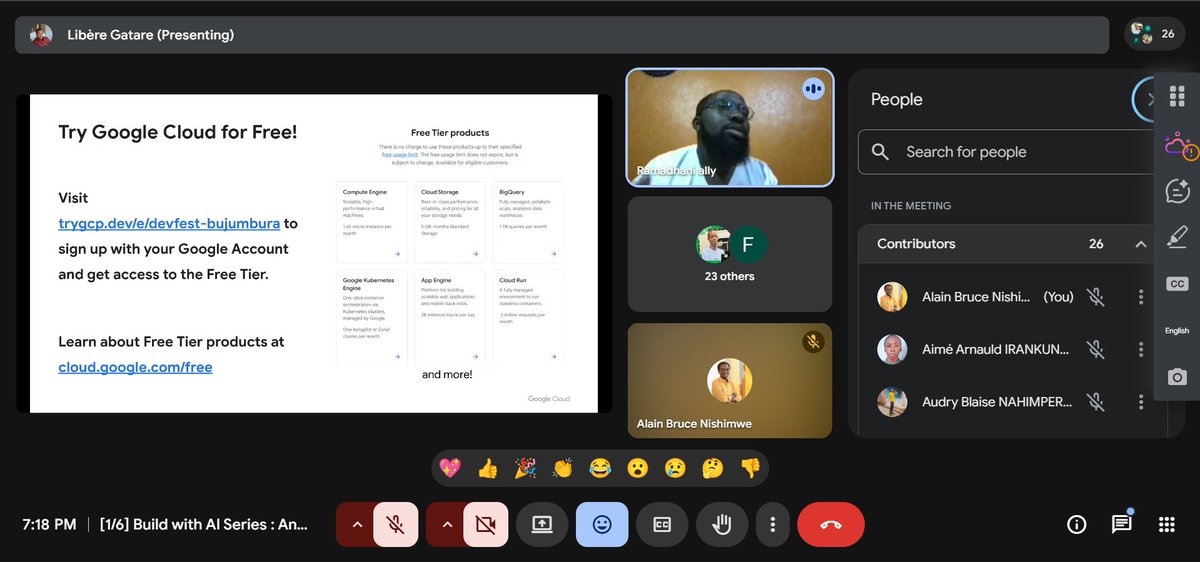Send the thinking face reaction

pyautogui.click(x=712, y=467)
